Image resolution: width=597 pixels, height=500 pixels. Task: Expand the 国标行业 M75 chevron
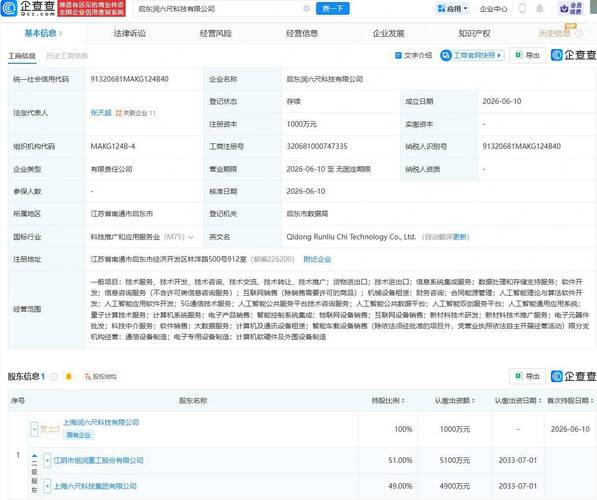(x=191, y=237)
